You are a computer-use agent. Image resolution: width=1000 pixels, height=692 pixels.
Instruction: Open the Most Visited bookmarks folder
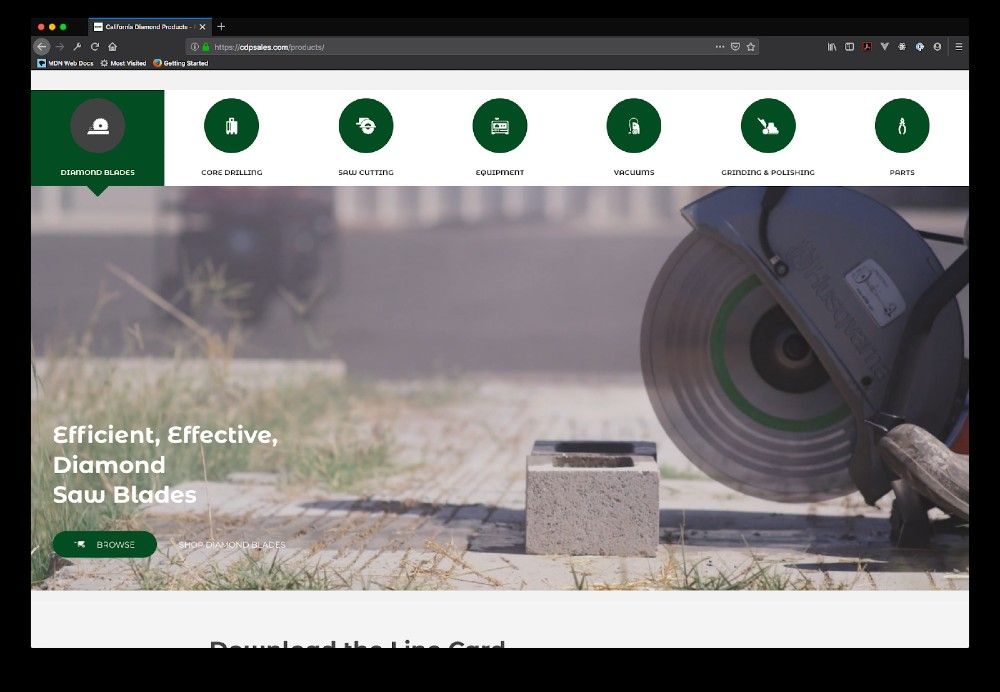click(123, 63)
